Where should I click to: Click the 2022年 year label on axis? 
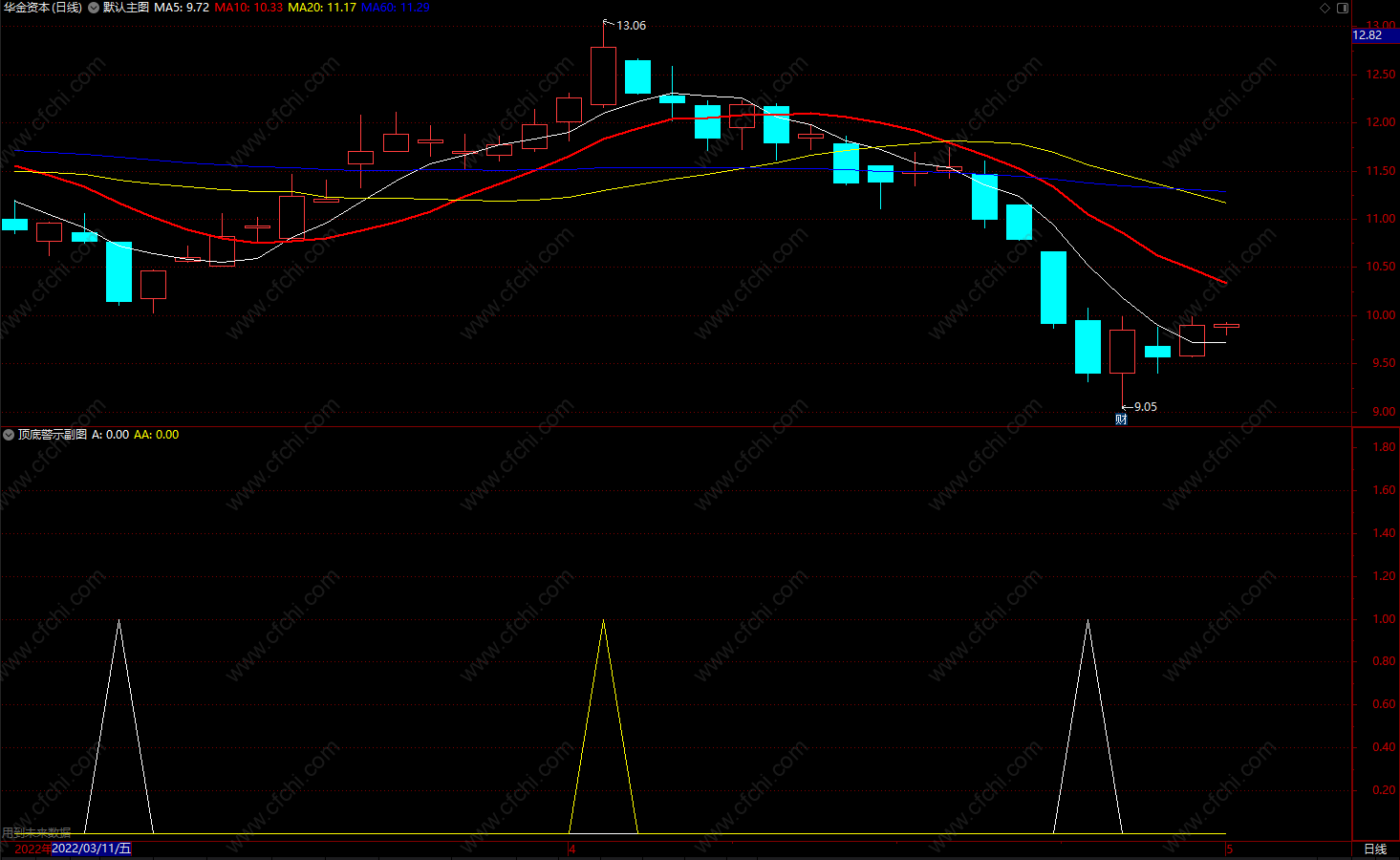pyautogui.click(x=32, y=849)
